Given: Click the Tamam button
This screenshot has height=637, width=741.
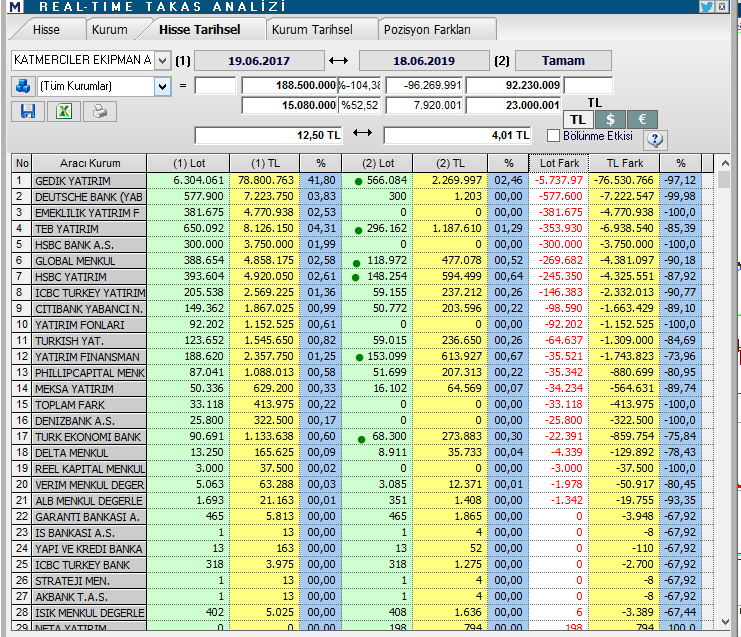Looking at the screenshot, I should click(563, 60).
